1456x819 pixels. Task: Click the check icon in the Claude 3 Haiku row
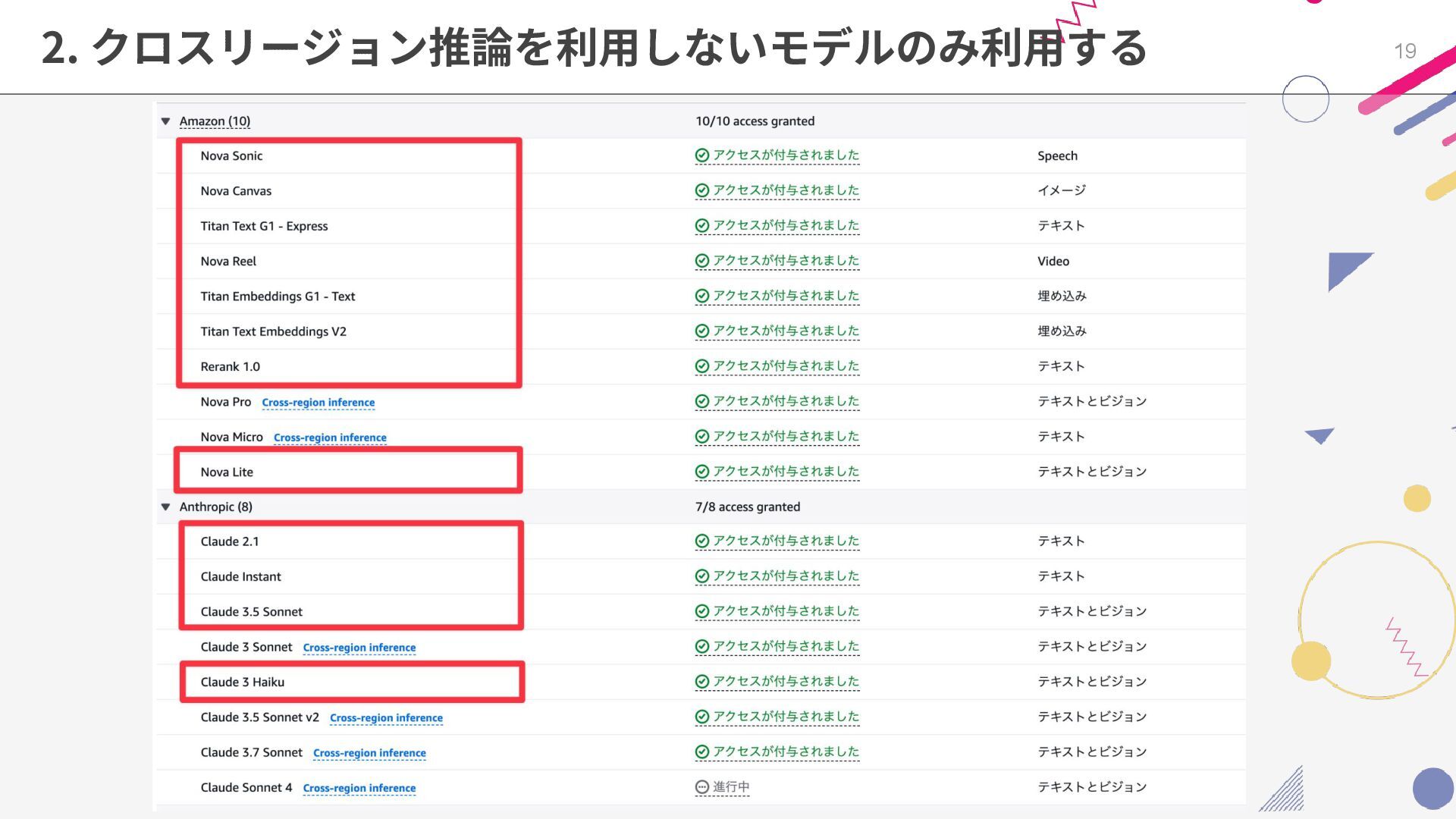pyautogui.click(x=702, y=682)
